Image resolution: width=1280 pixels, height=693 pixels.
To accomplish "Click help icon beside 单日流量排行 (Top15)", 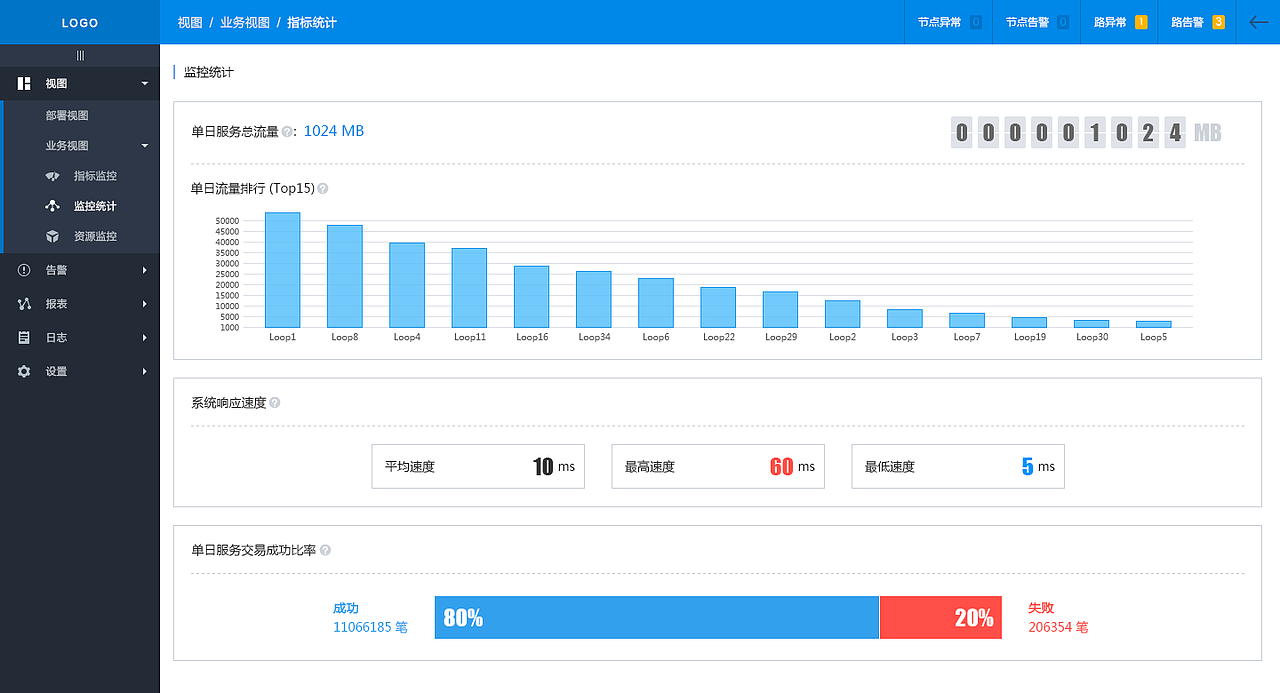I will click(x=323, y=188).
